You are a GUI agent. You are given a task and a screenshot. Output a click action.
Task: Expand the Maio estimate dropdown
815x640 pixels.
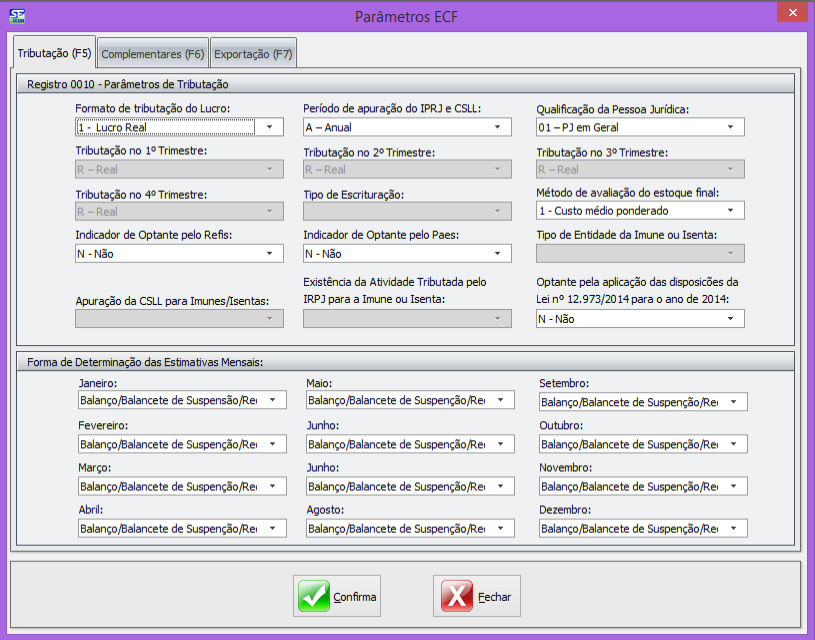(501, 401)
